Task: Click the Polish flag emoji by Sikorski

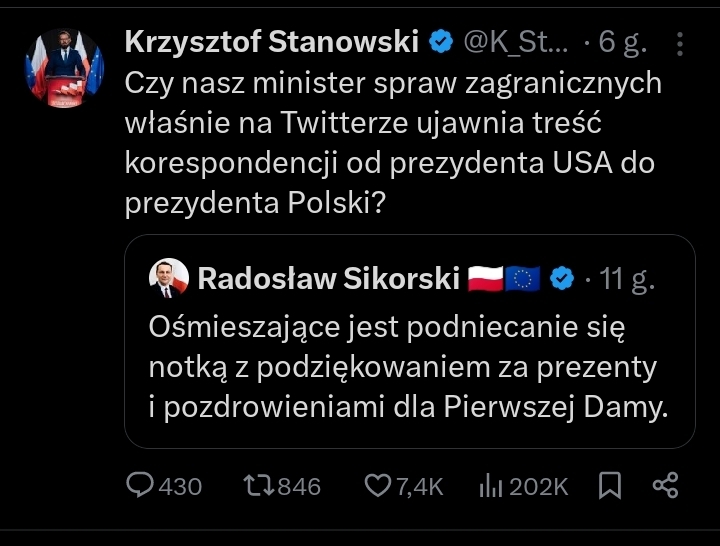Action: 485,279
